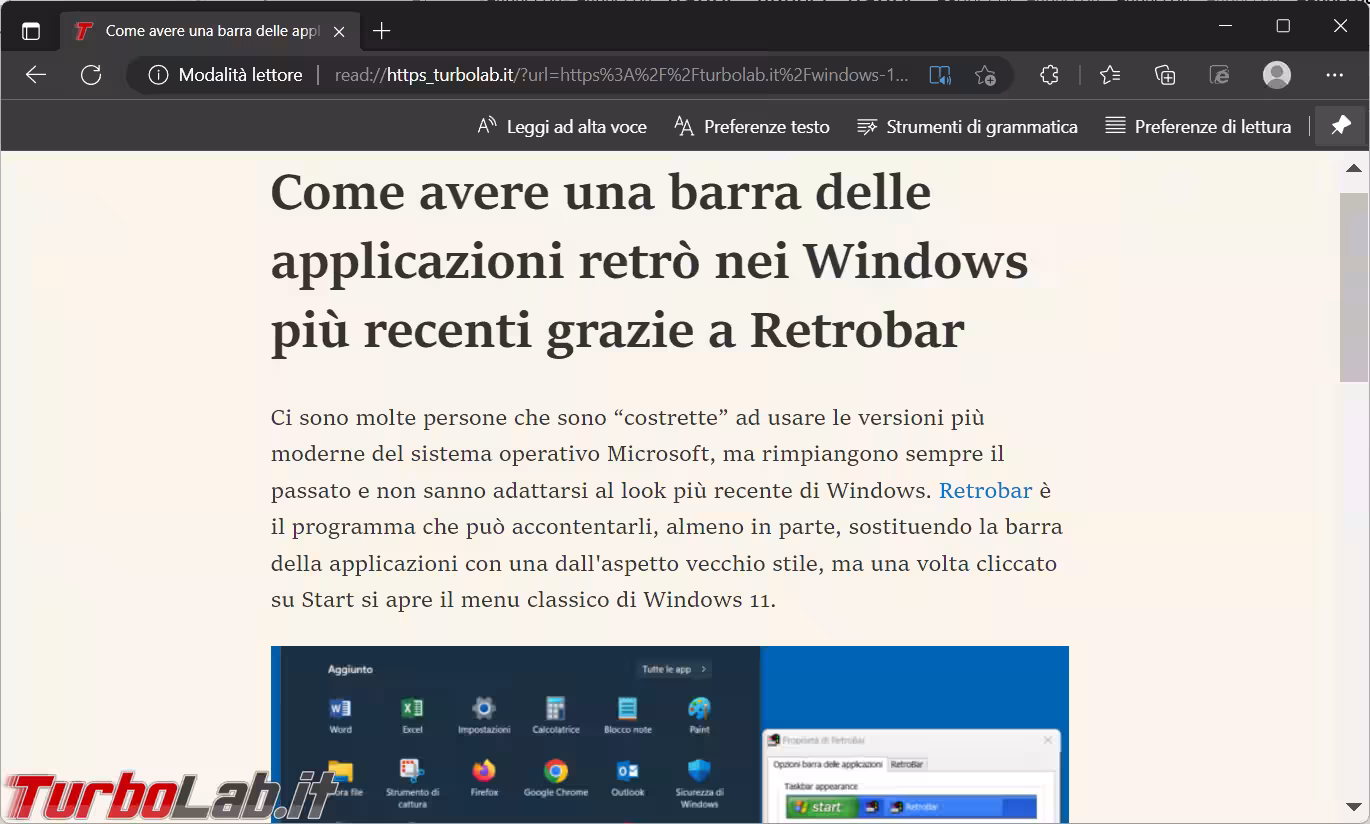Open the user profile avatar
The height and width of the screenshot is (824, 1370).
pyautogui.click(x=1277, y=75)
